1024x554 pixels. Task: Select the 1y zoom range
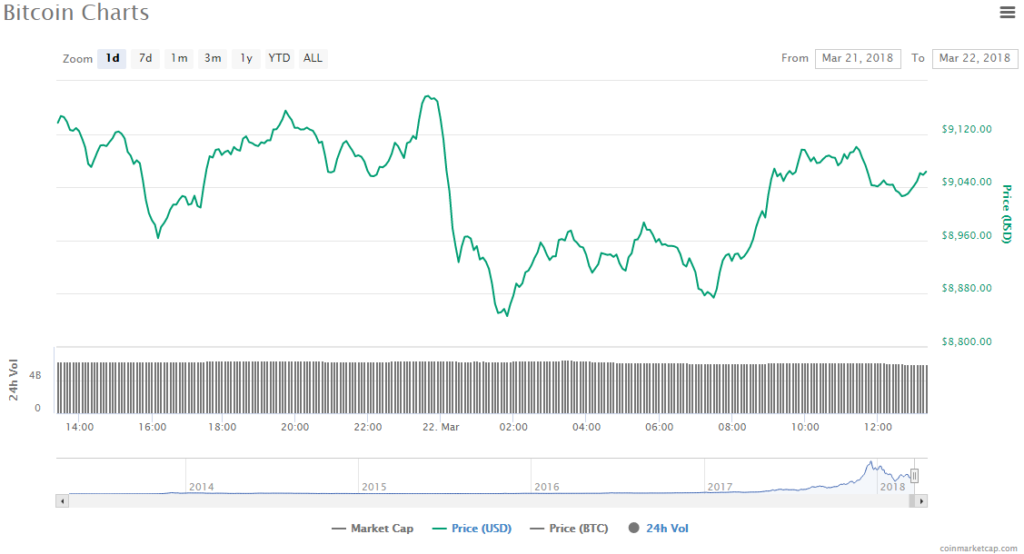click(x=245, y=58)
